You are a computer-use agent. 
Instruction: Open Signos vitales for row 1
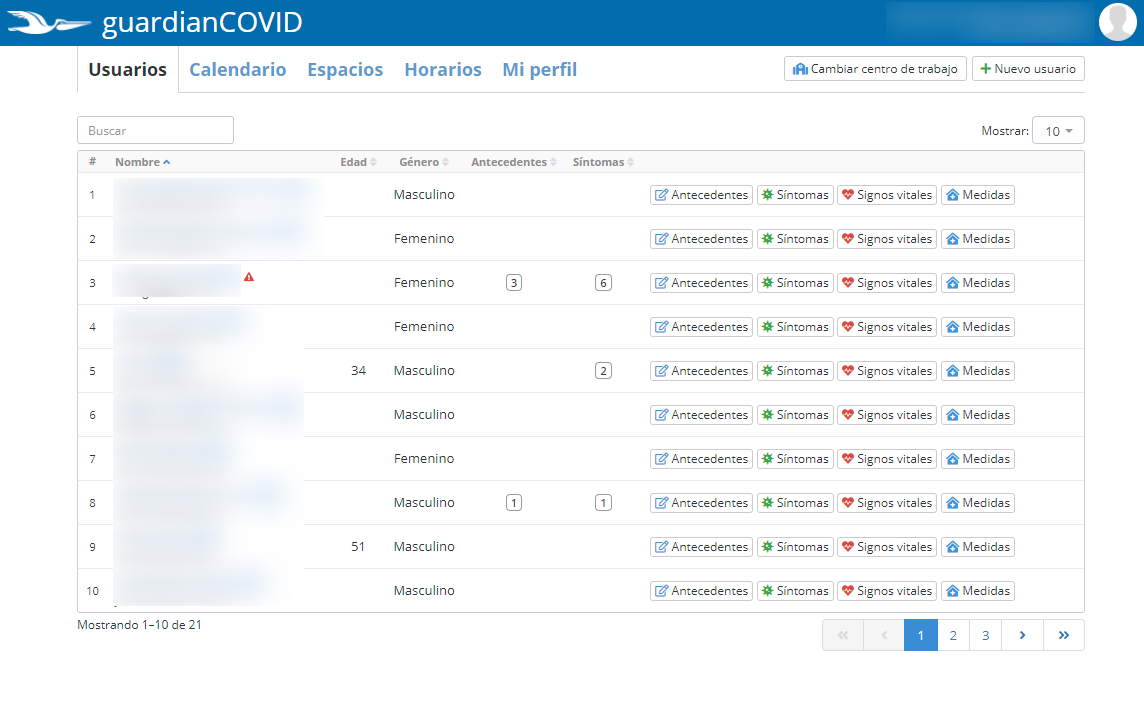(x=887, y=195)
